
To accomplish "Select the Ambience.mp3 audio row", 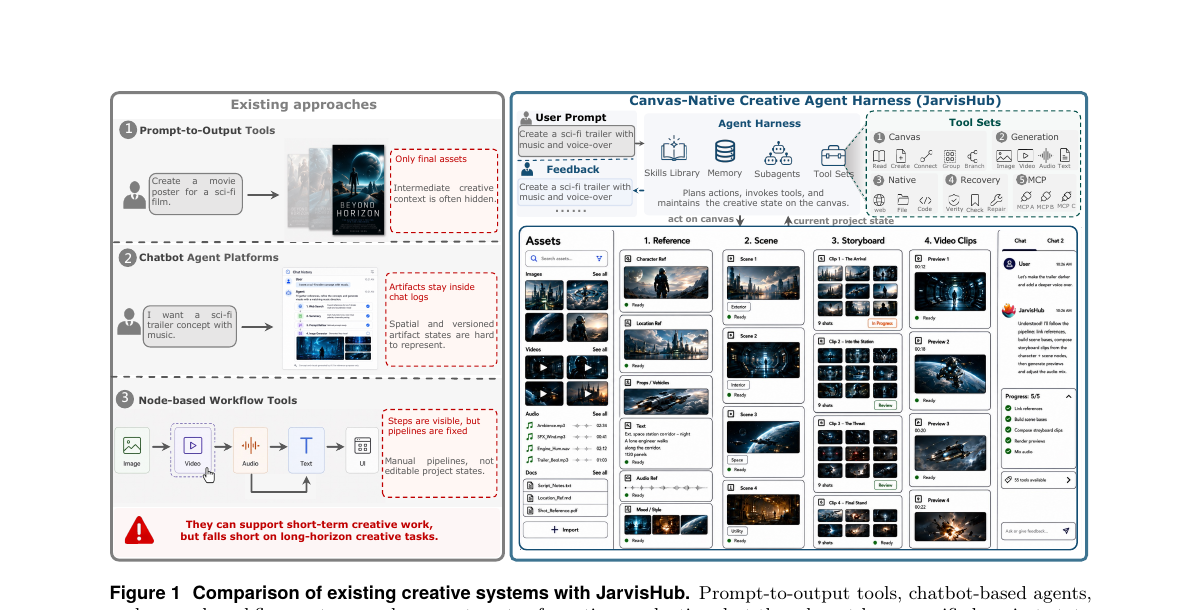I will pos(566,426).
